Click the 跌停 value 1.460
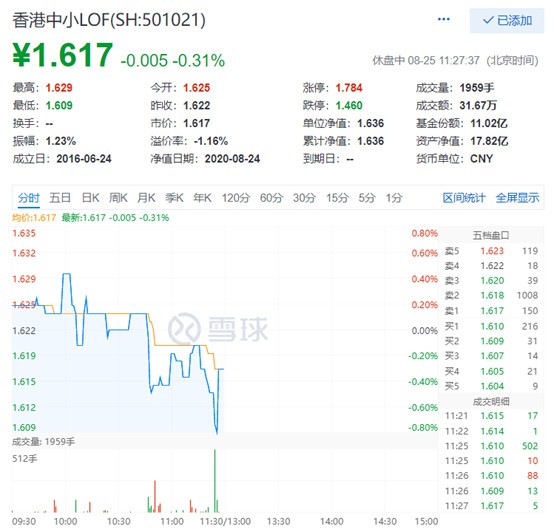The image size is (554, 532). click(349, 105)
